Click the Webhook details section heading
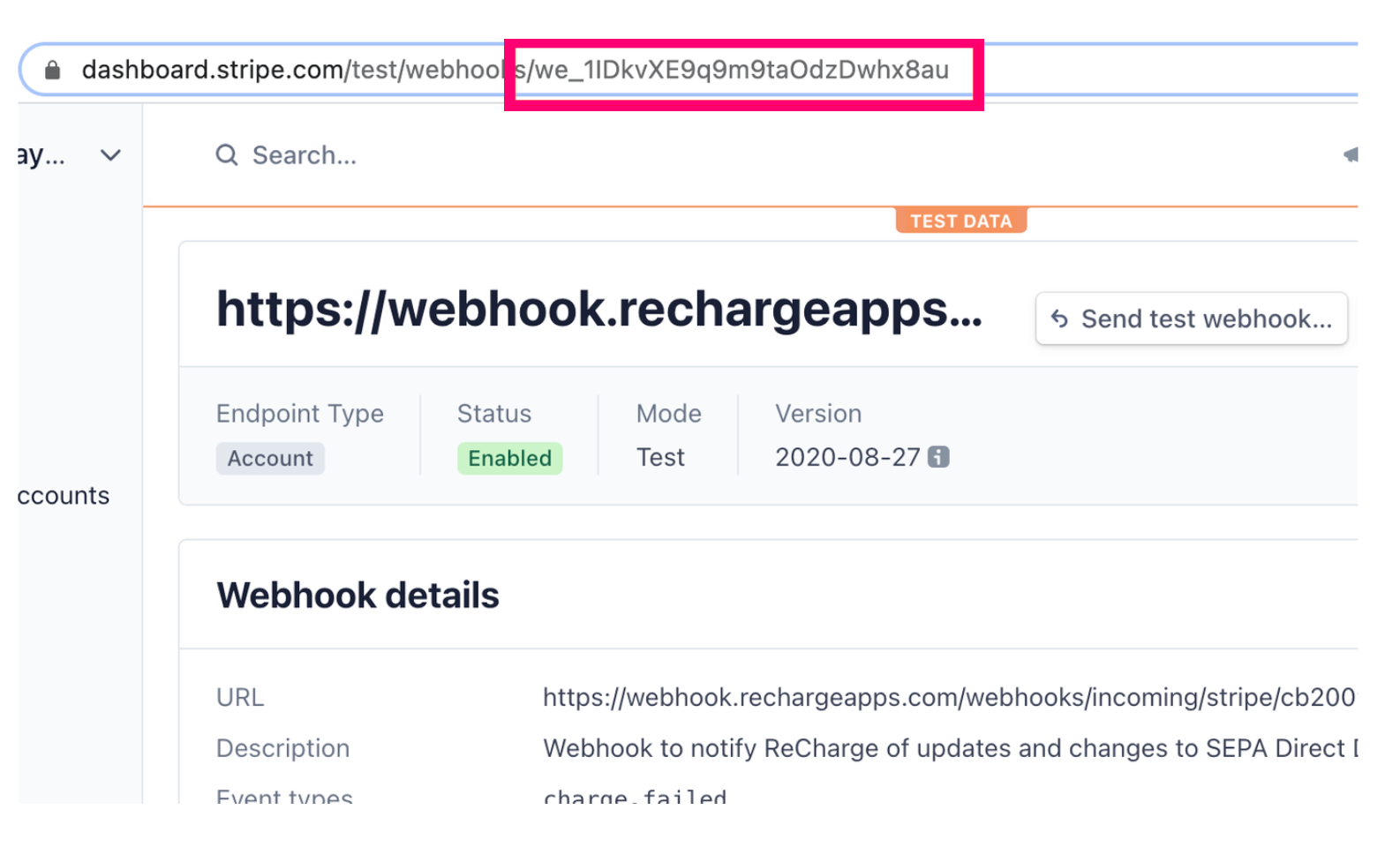 (358, 596)
